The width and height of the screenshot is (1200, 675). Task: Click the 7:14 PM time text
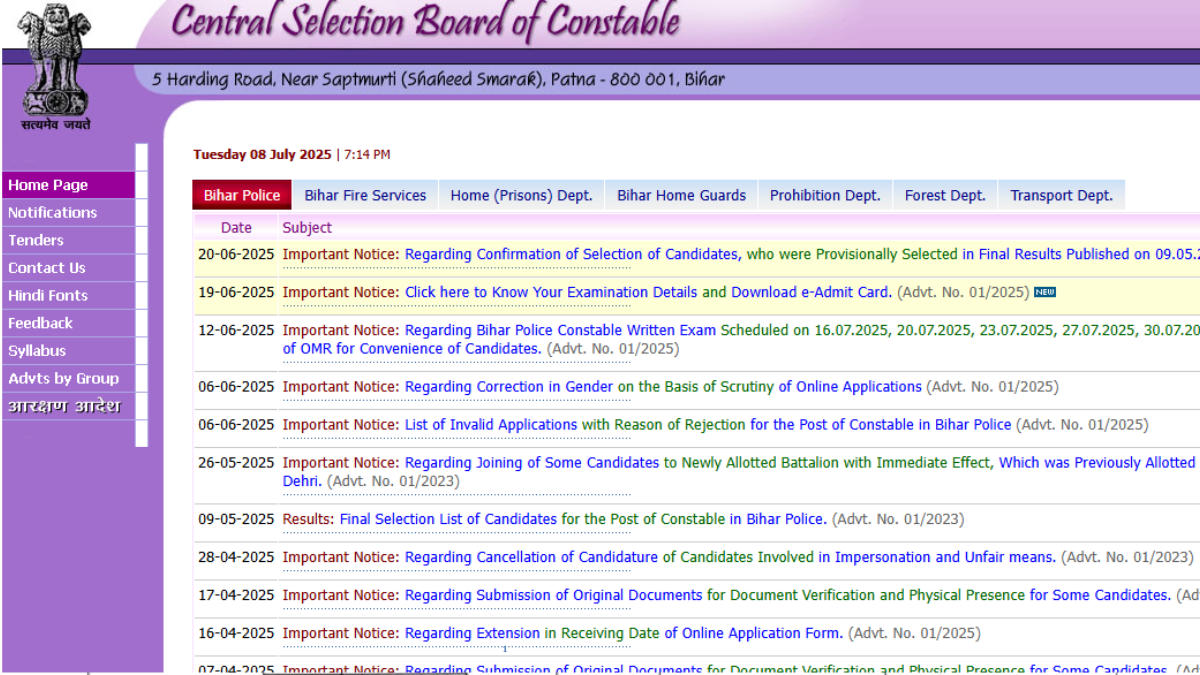(367, 154)
